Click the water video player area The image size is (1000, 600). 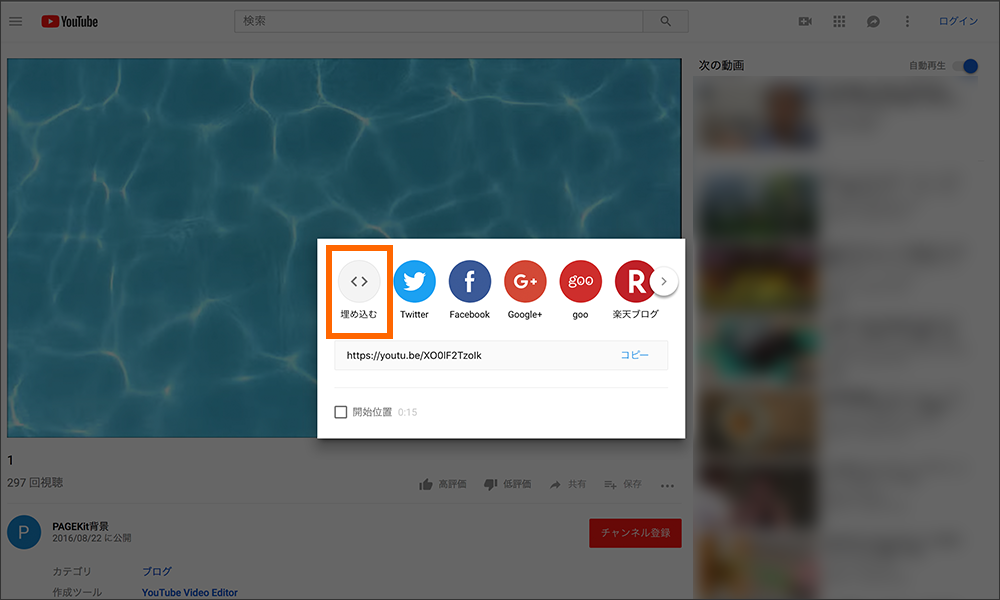(x=344, y=248)
